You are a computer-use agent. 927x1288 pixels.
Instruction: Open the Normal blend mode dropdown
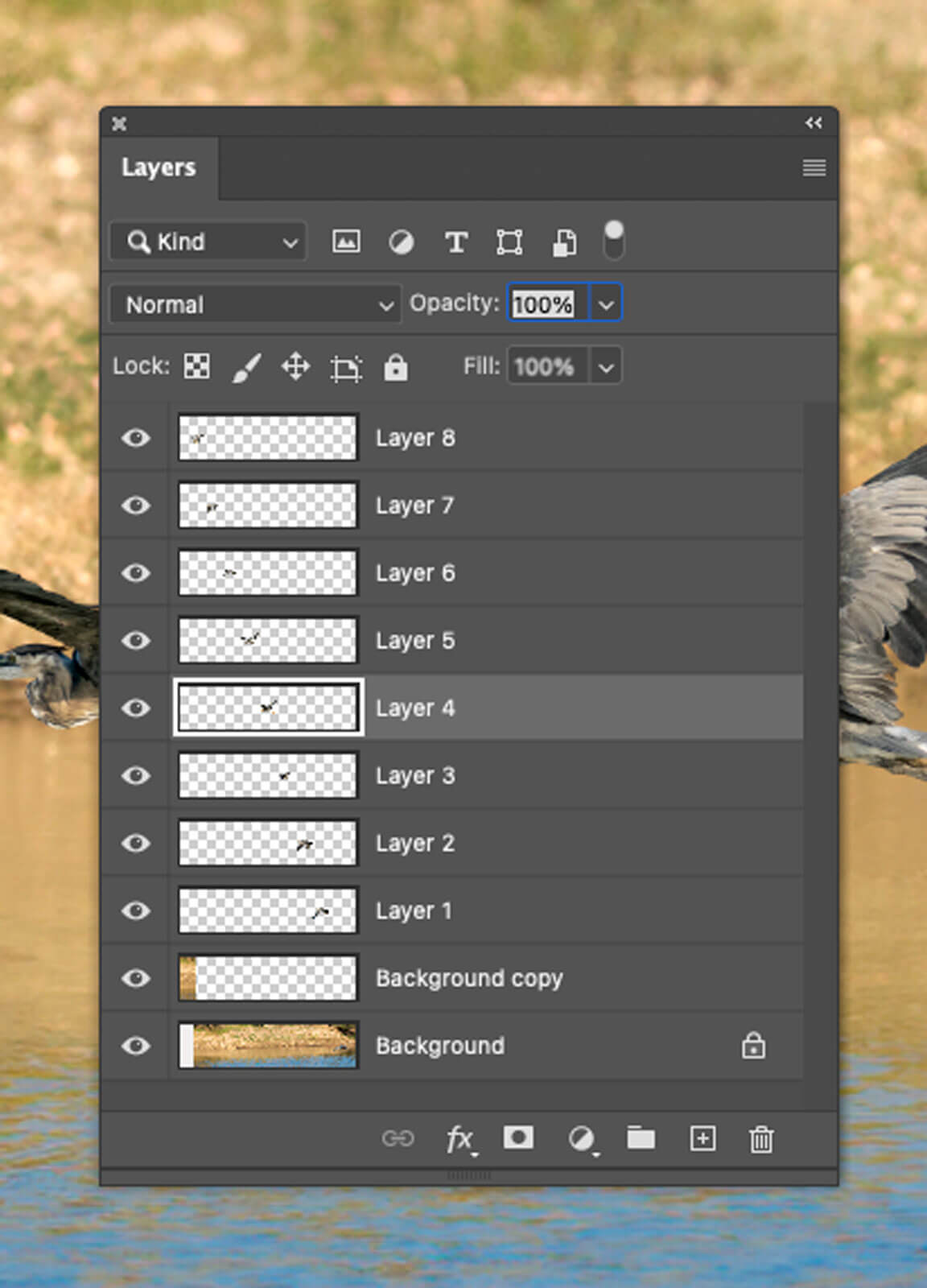255,304
